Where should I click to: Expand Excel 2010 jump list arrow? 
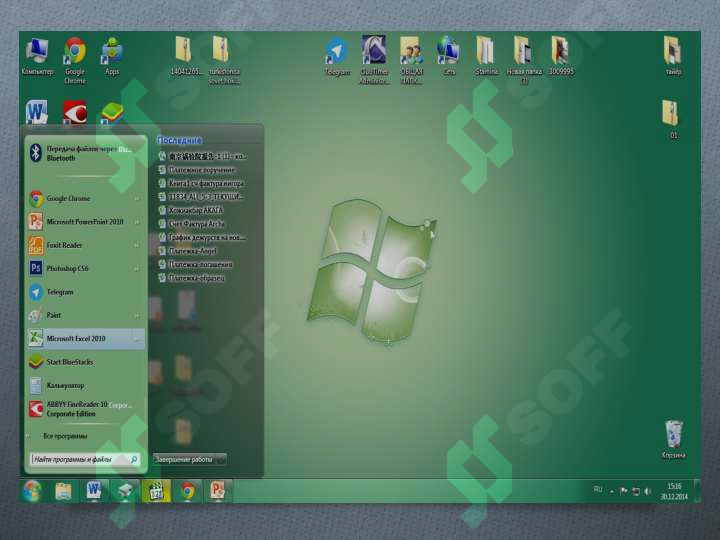[137, 339]
